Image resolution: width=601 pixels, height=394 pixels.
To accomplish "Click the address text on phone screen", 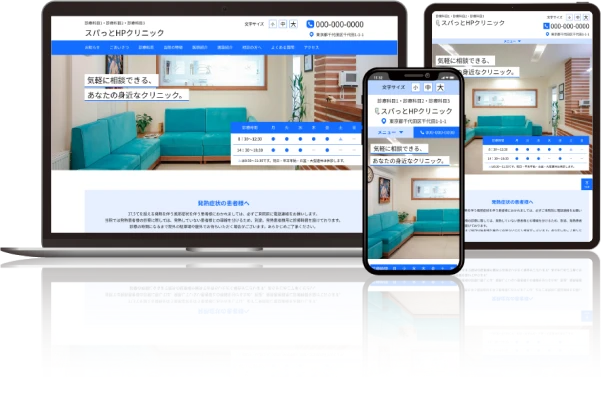I will point(418,121).
